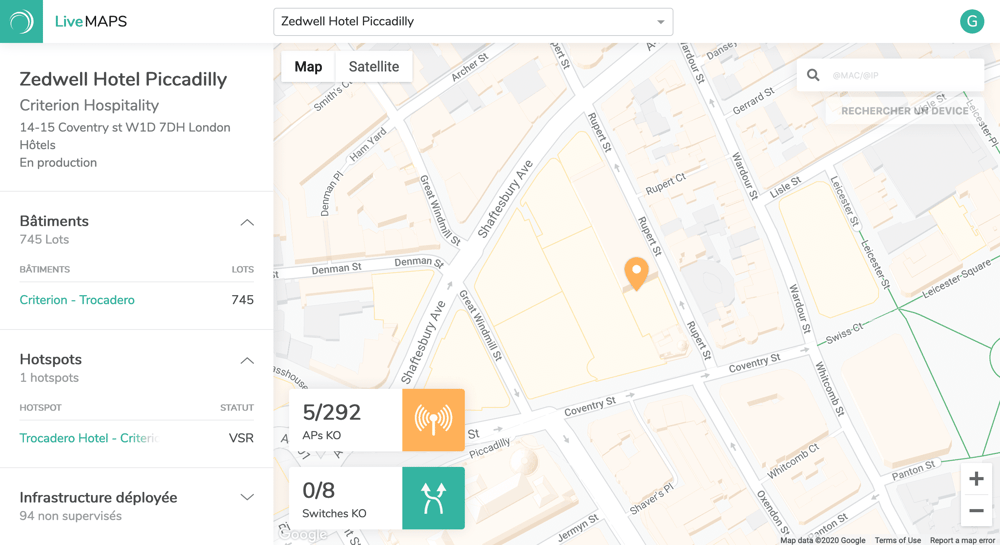Image resolution: width=1000 pixels, height=545 pixels.
Task: Click the LOTS column header
Action: pyautogui.click(x=242, y=270)
